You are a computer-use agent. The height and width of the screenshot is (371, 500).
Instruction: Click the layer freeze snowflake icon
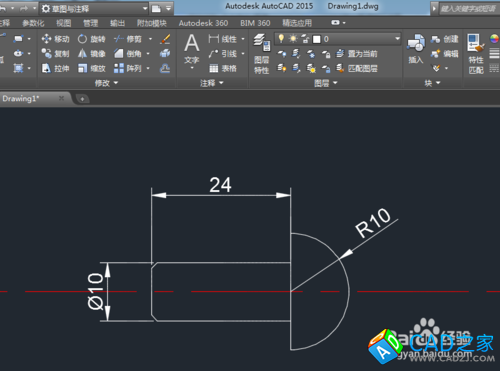[311, 54]
